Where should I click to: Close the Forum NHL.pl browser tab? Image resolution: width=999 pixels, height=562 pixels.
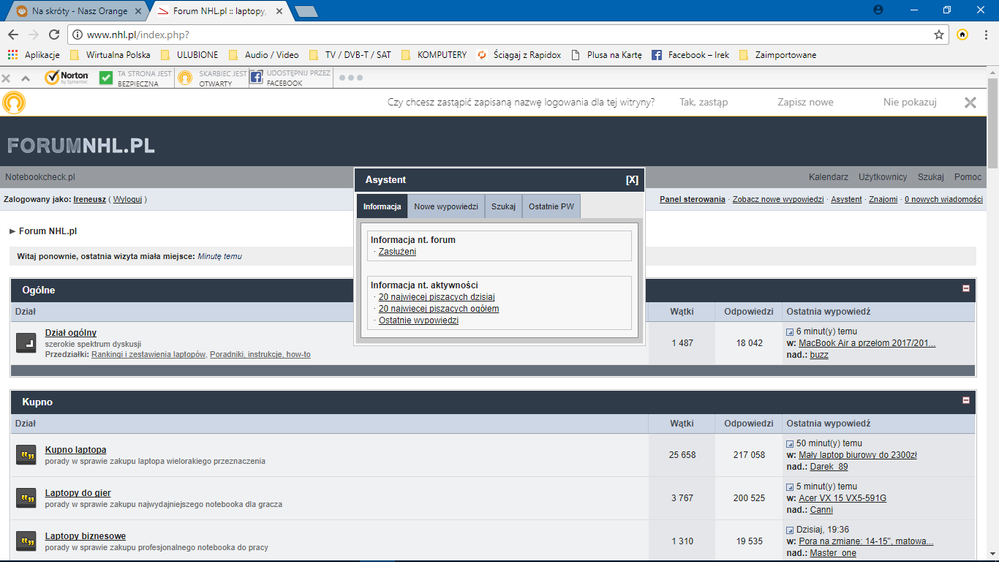pos(279,11)
